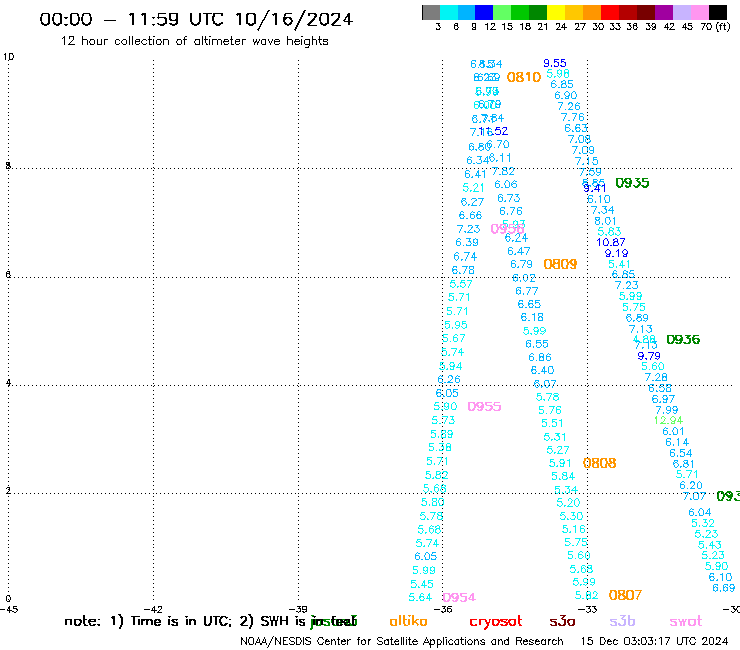Click the 6.74 reading
Screen dimensions: 740x650
coord(465,257)
